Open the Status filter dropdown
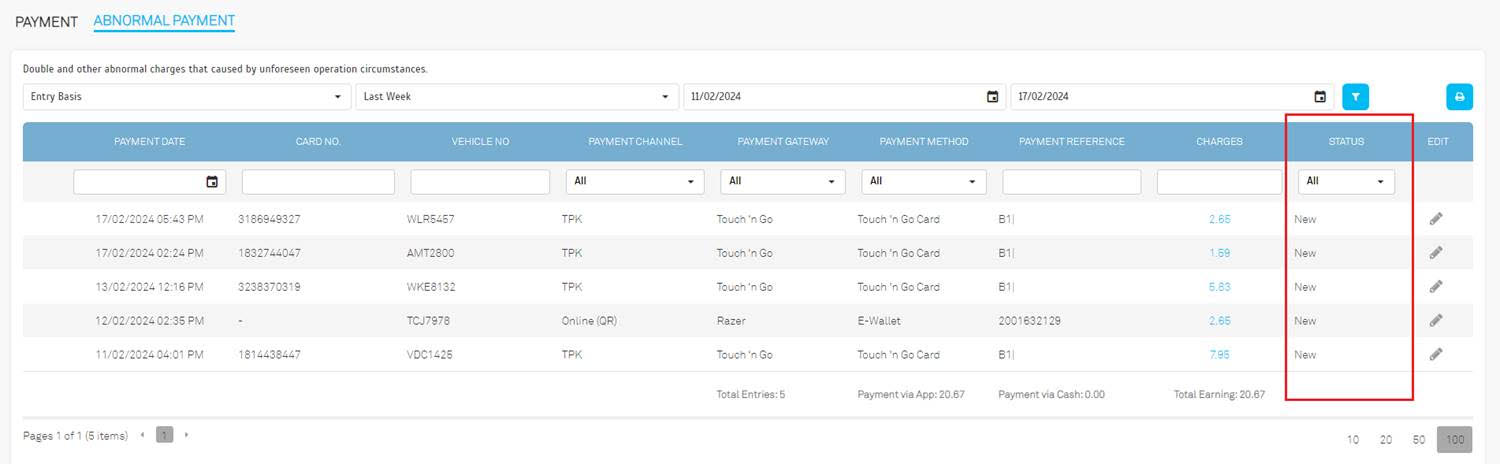The height and width of the screenshot is (464, 1500). pyautogui.click(x=1346, y=182)
